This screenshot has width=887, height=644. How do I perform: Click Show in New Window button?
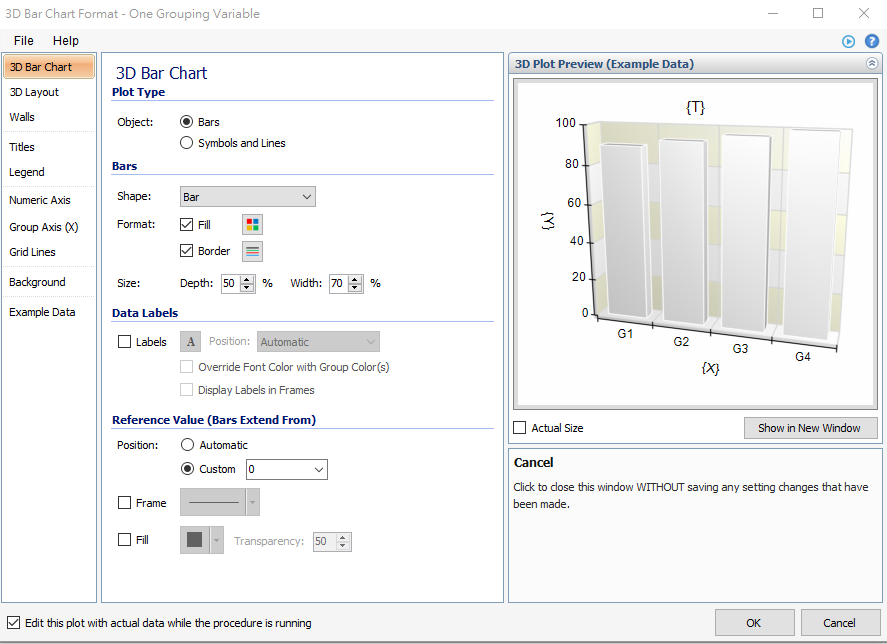(x=809, y=428)
